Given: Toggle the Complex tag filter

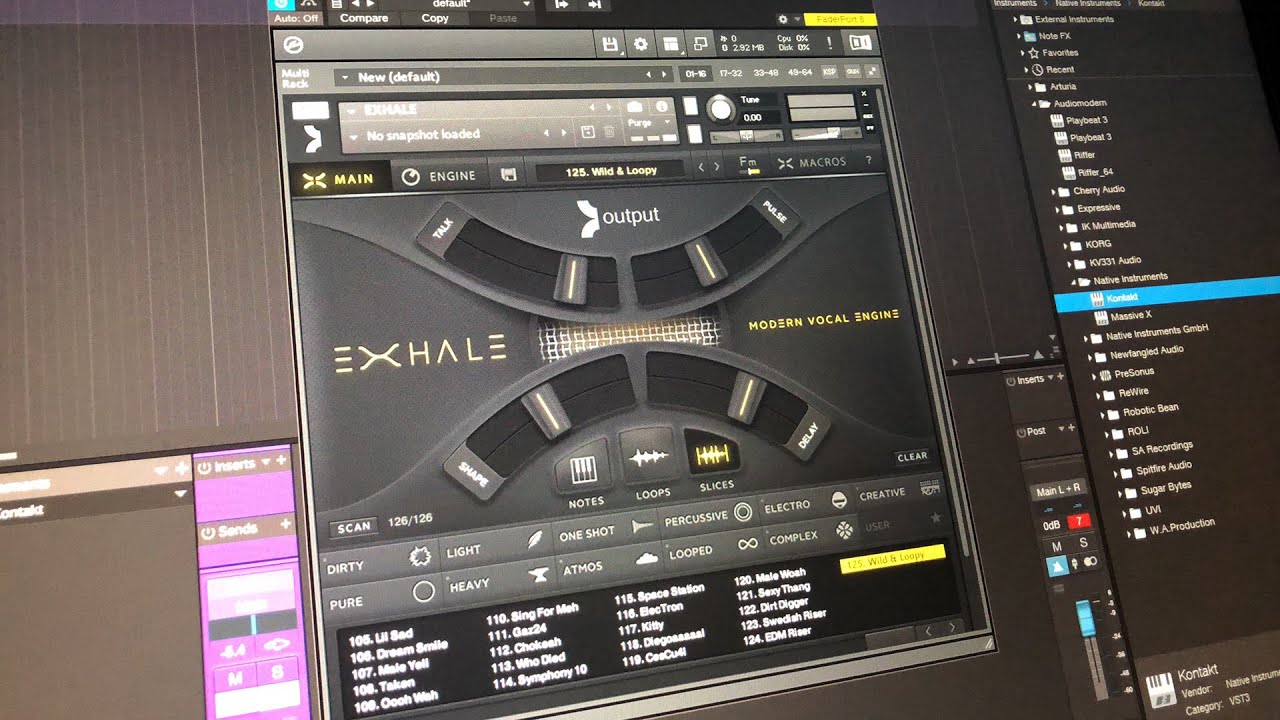Looking at the screenshot, I should [812, 534].
